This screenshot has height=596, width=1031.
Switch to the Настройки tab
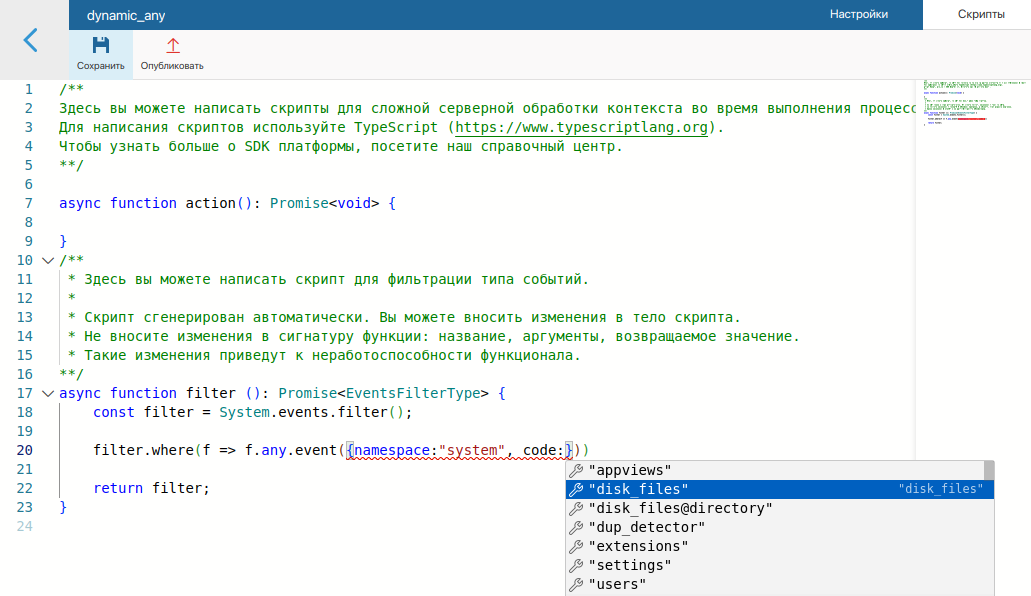[858, 14]
